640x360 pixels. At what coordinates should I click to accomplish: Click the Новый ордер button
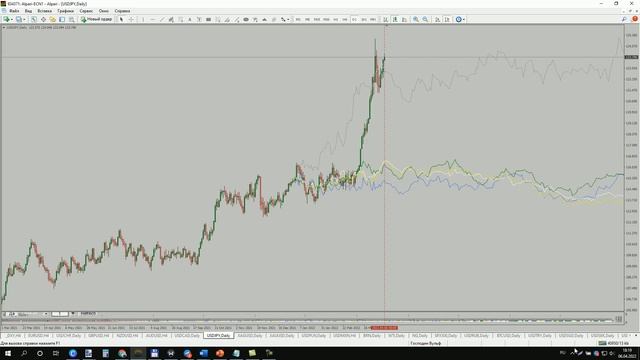coord(97,19)
